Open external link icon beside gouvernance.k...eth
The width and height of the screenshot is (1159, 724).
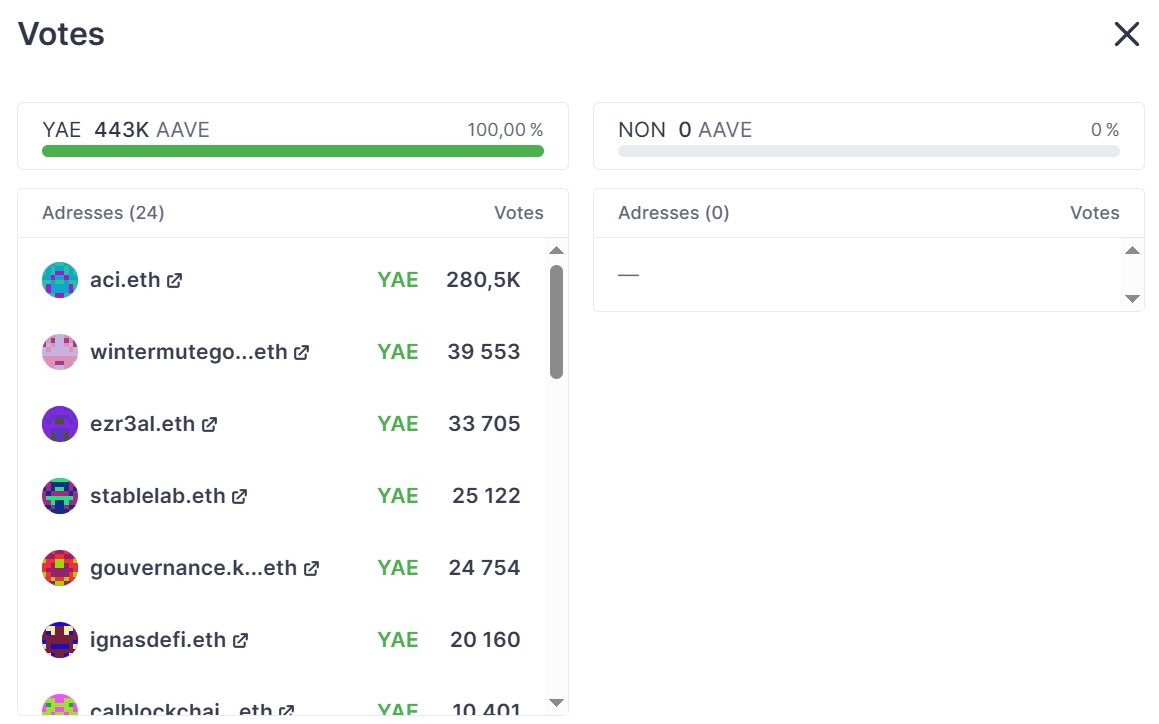311,569
